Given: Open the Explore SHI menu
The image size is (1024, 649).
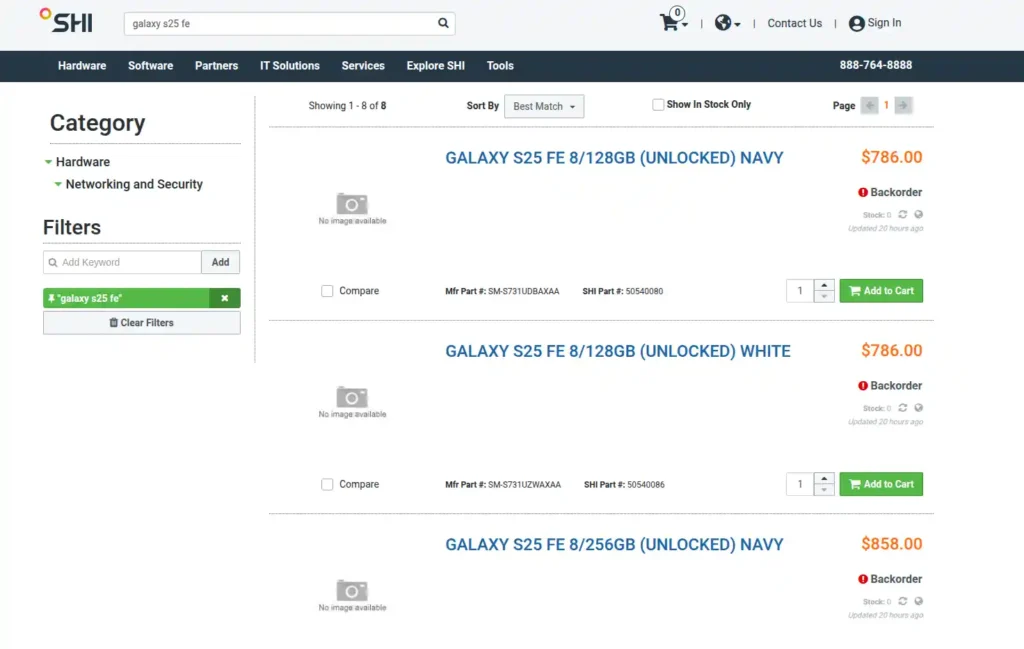Looking at the screenshot, I should point(436,66).
